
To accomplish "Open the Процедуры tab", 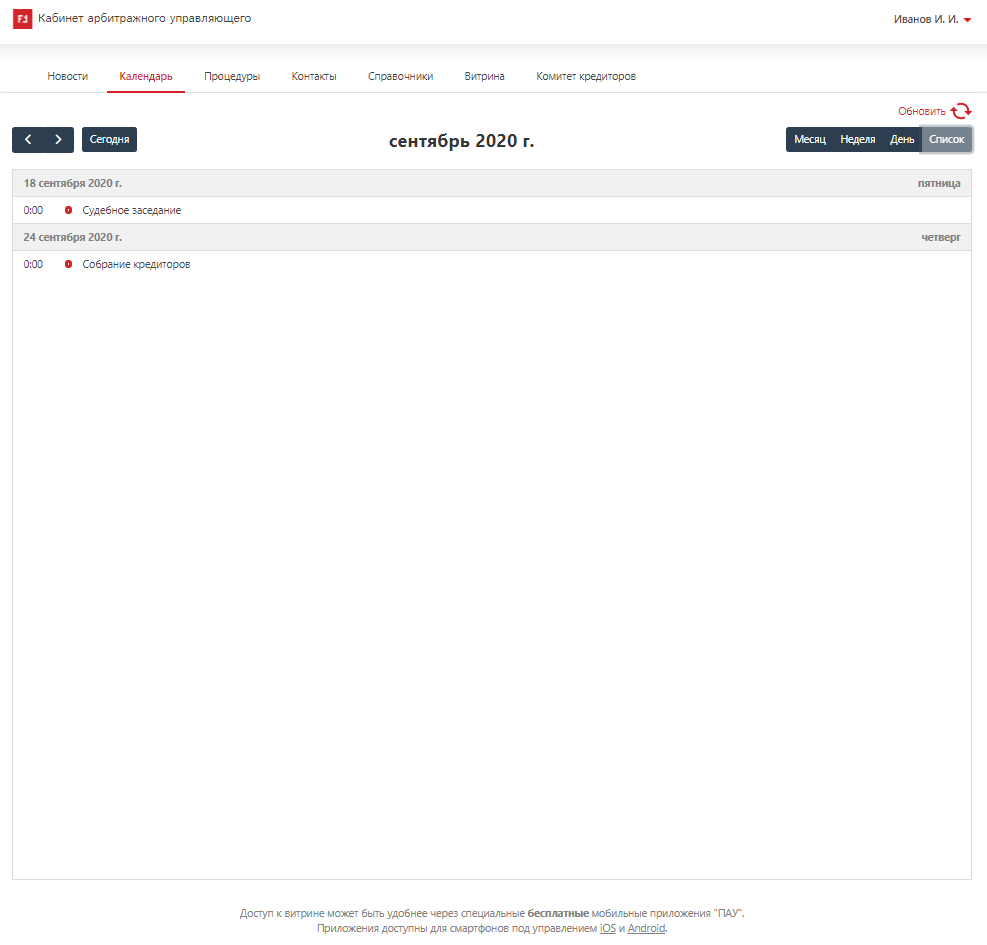I will point(232,76).
